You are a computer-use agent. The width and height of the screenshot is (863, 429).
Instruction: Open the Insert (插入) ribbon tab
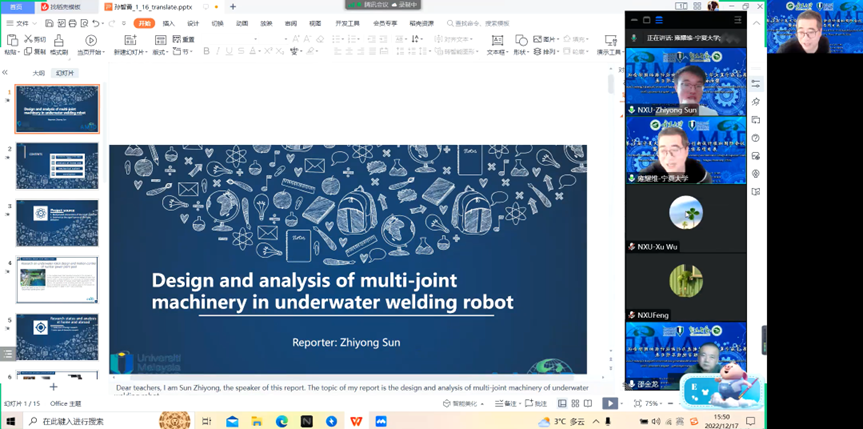(x=168, y=23)
